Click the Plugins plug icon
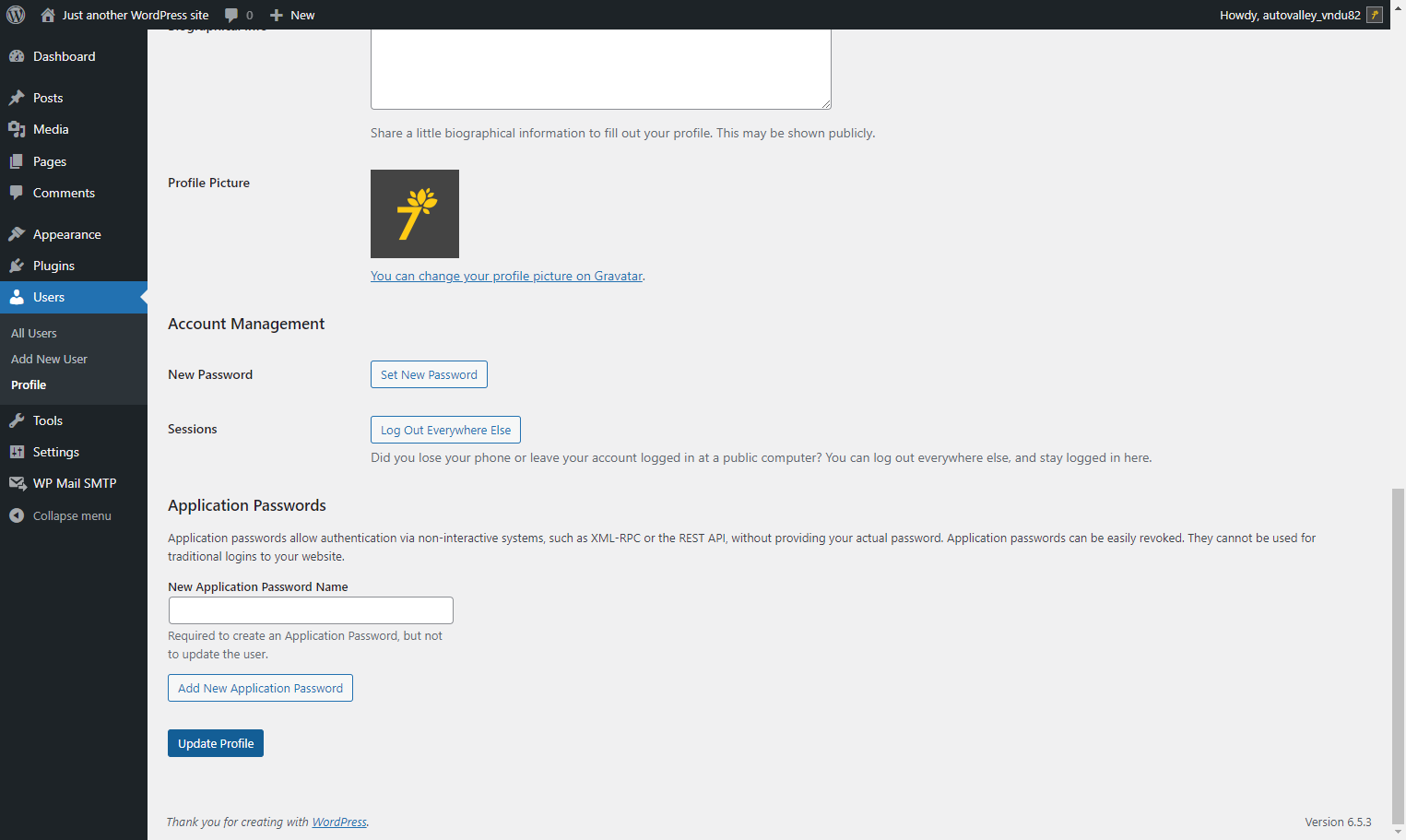This screenshot has height=840, width=1406. click(x=17, y=266)
